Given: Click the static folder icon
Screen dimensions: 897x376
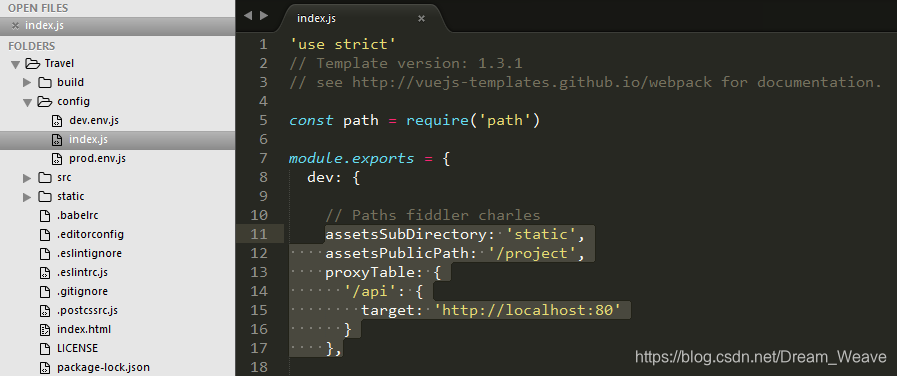Looking at the screenshot, I should tap(45, 196).
